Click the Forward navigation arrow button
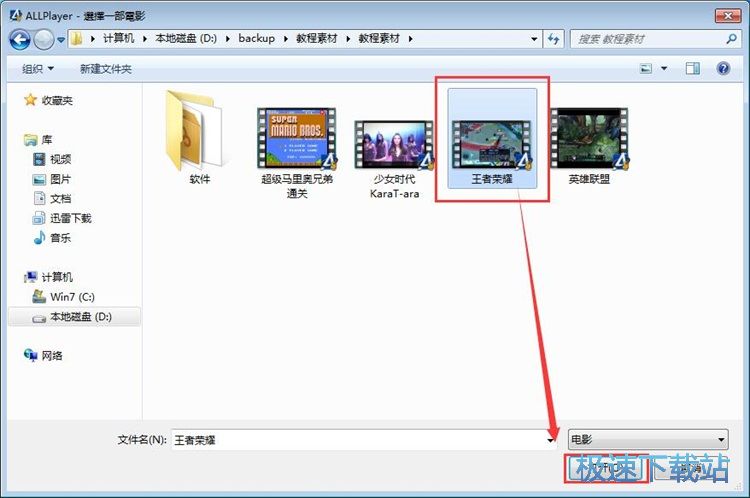The image size is (750, 498). click(44, 39)
